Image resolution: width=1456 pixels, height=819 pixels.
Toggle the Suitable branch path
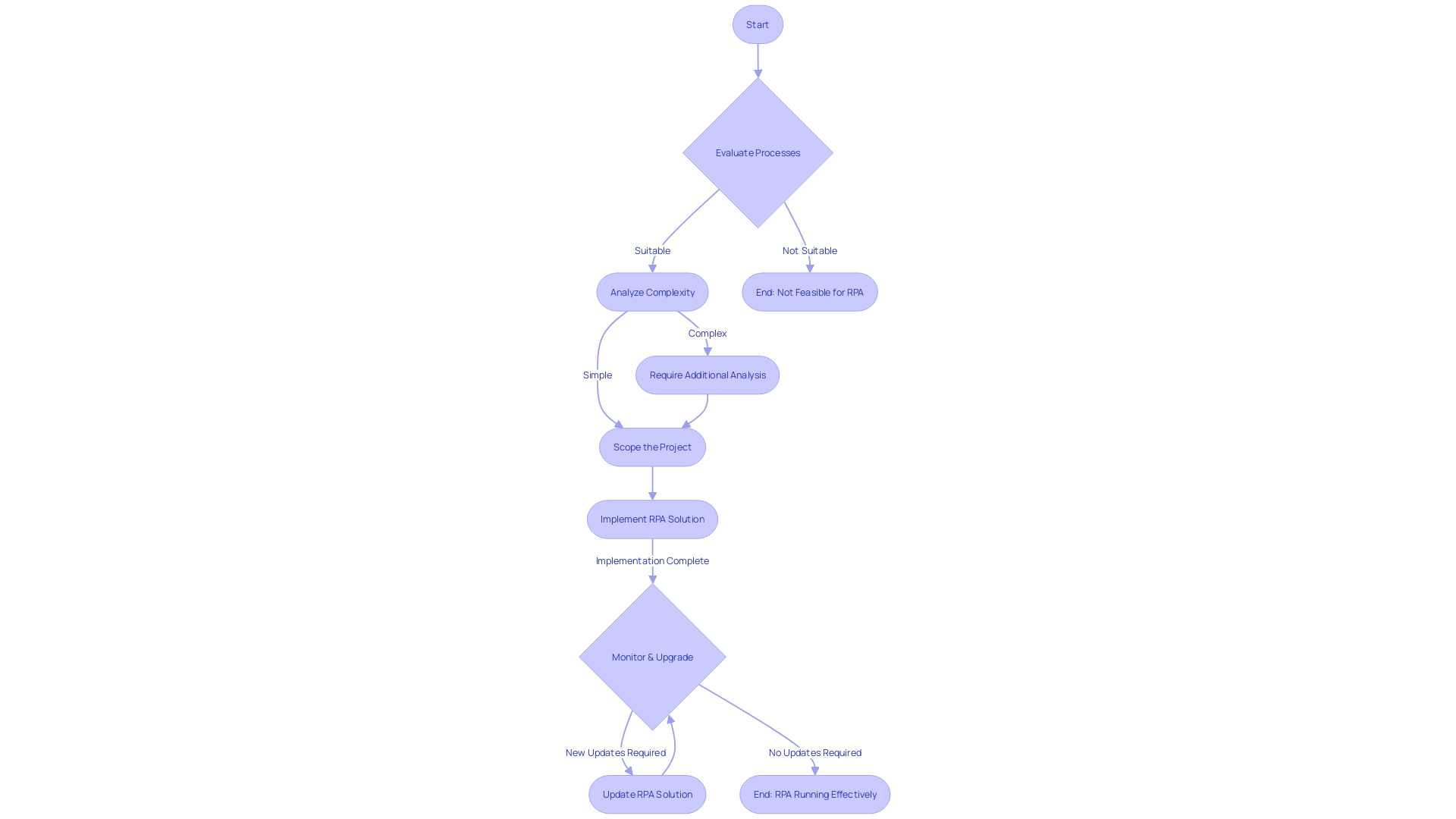652,250
